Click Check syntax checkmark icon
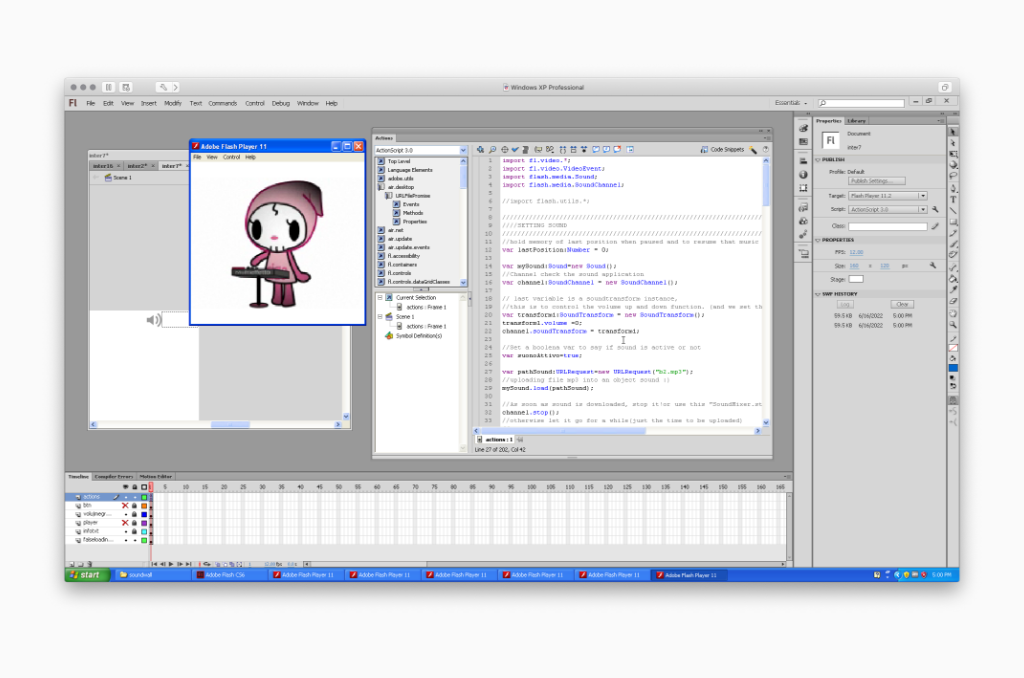This screenshot has height=678, width=1024. pos(515,150)
